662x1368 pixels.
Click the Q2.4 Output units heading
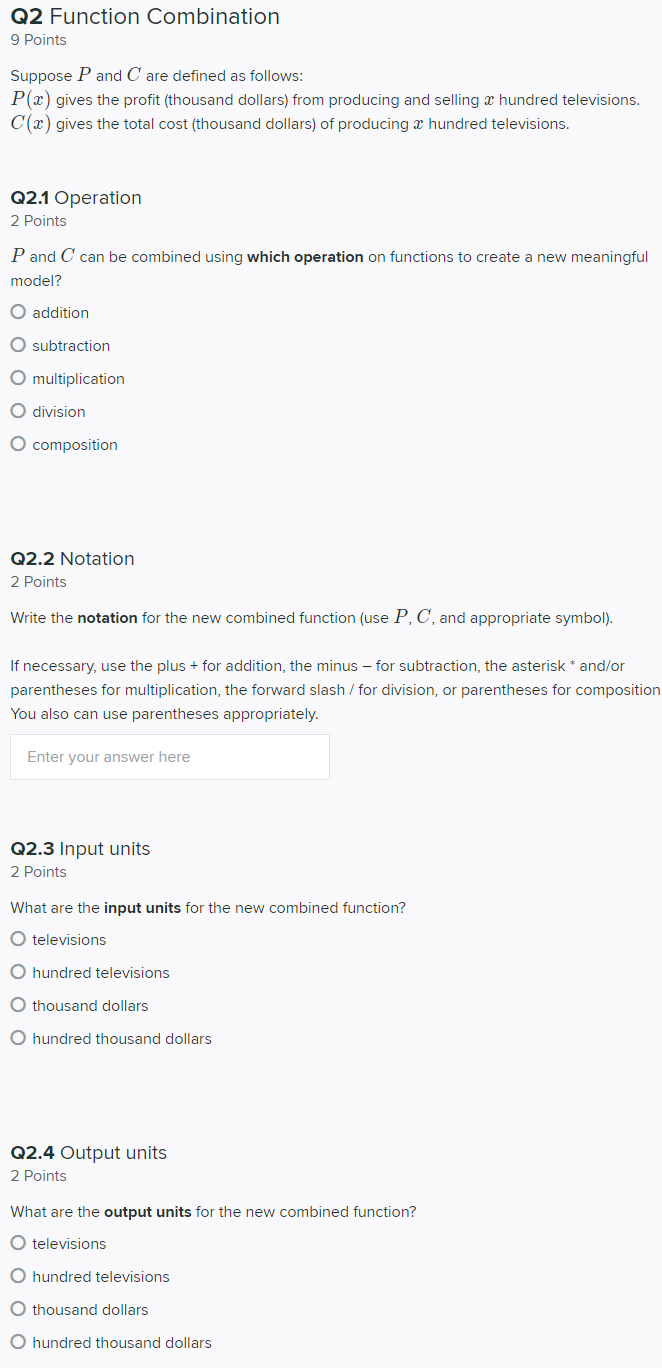pos(88,1153)
